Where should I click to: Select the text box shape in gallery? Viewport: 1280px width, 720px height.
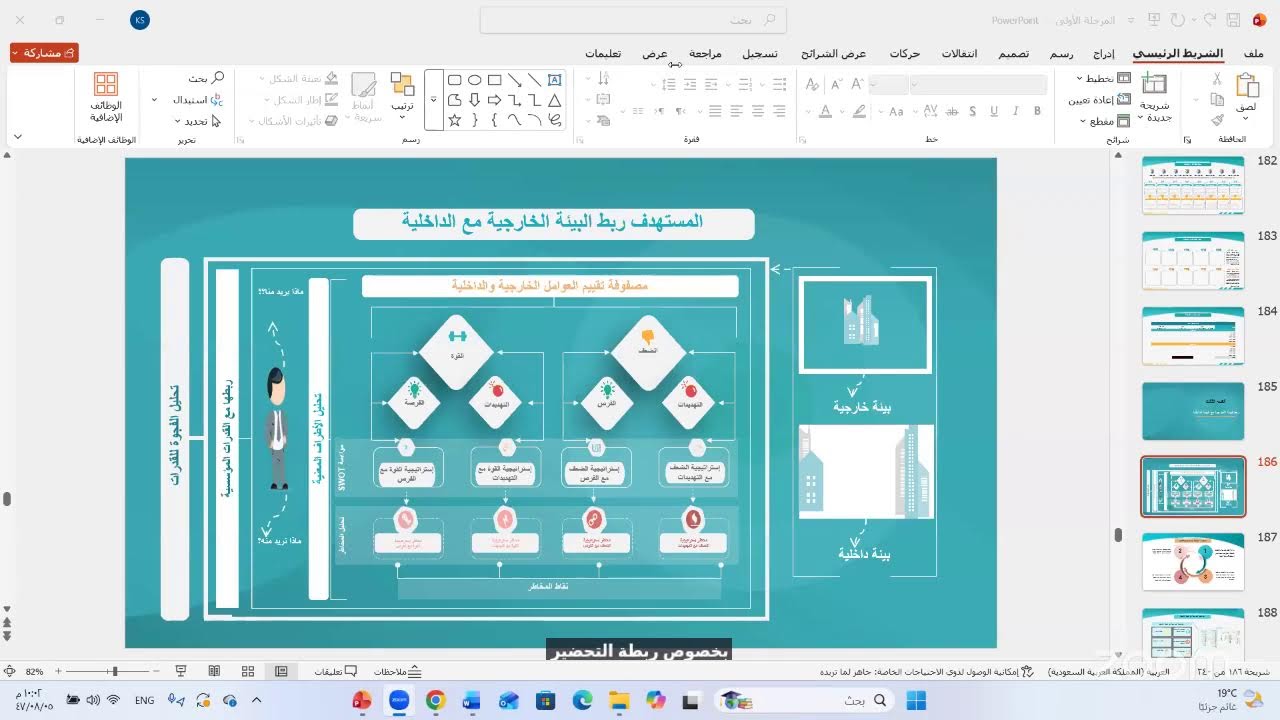[x=555, y=80]
